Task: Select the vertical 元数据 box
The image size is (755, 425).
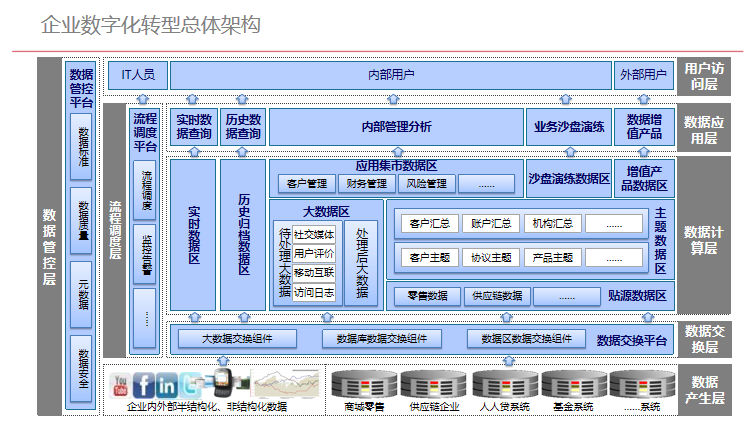Action: point(80,295)
